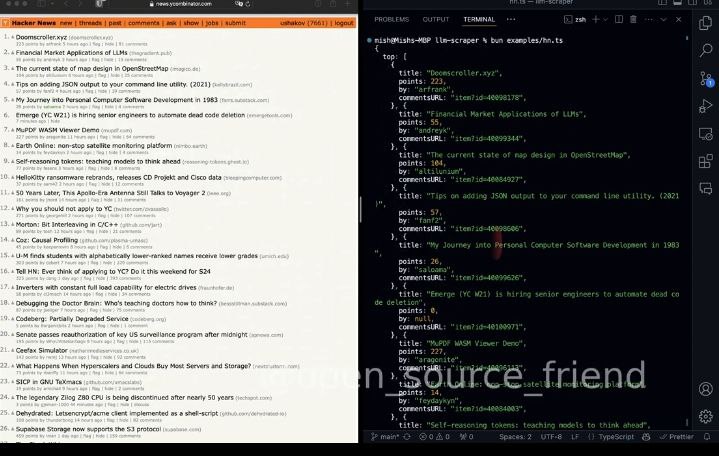Open 'comments' in Hacker News header

[x=144, y=23]
